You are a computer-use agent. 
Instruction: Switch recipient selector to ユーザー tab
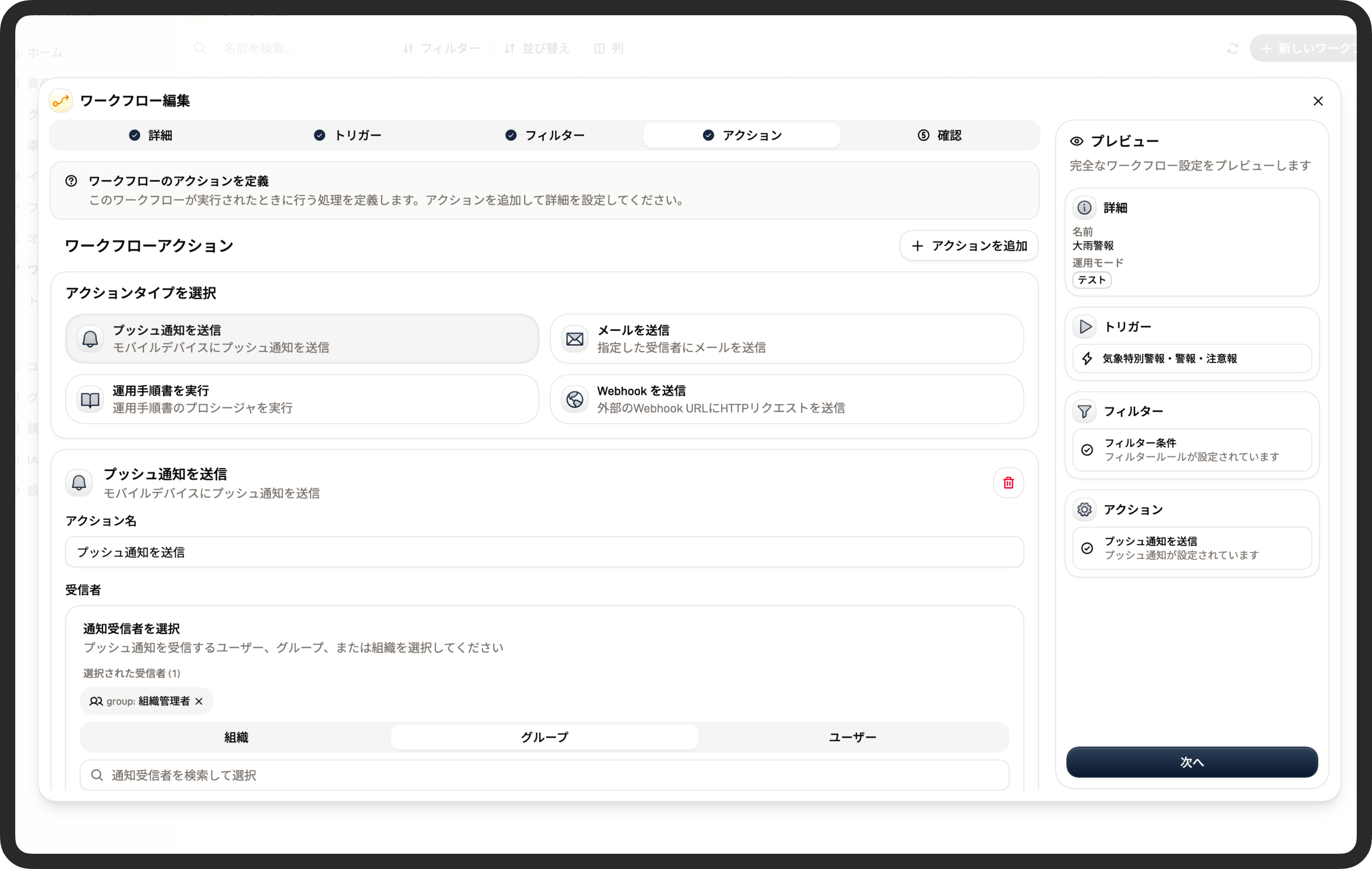tap(852, 737)
